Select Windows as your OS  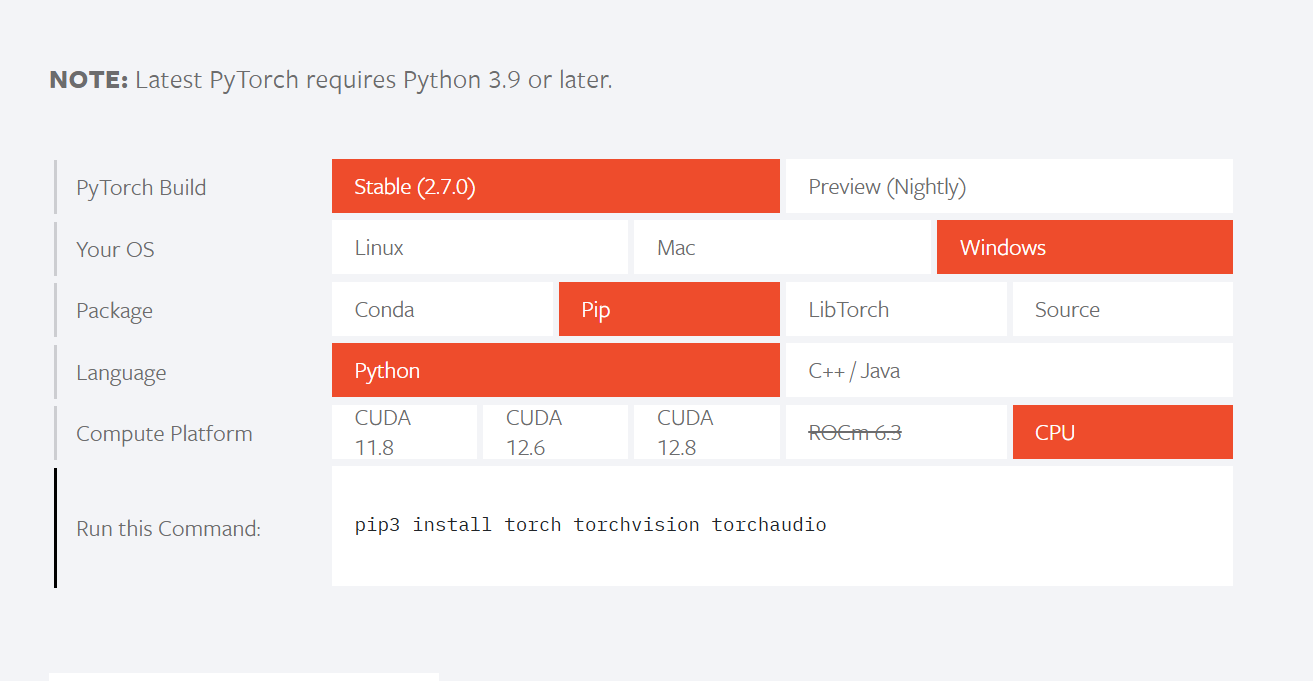tap(1085, 247)
